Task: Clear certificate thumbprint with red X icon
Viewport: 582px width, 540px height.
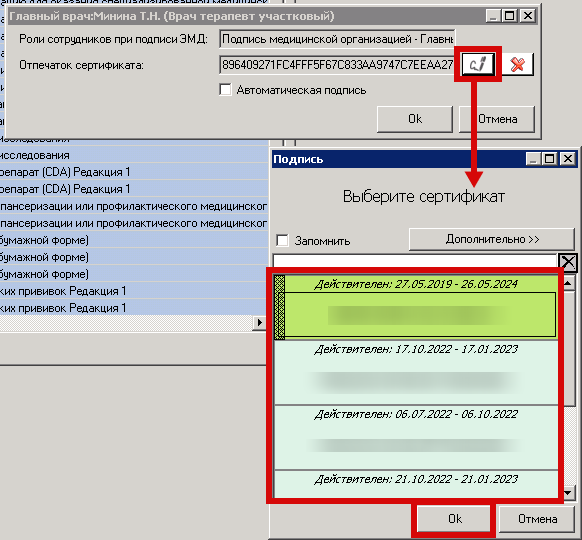Action: click(517, 64)
